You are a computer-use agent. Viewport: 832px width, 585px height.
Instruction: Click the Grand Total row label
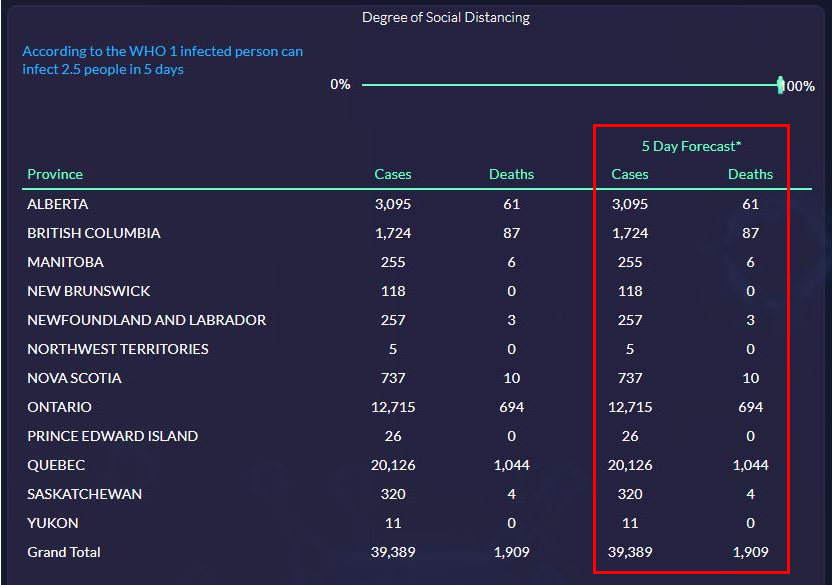(x=64, y=552)
